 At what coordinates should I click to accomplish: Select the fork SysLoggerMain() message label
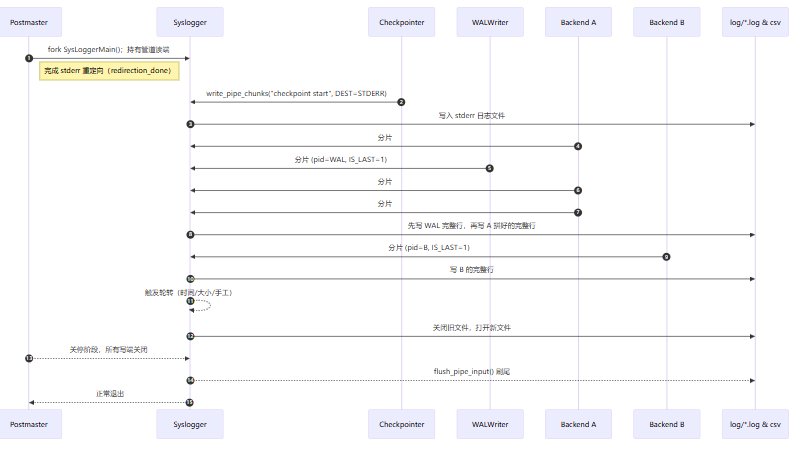(109, 49)
